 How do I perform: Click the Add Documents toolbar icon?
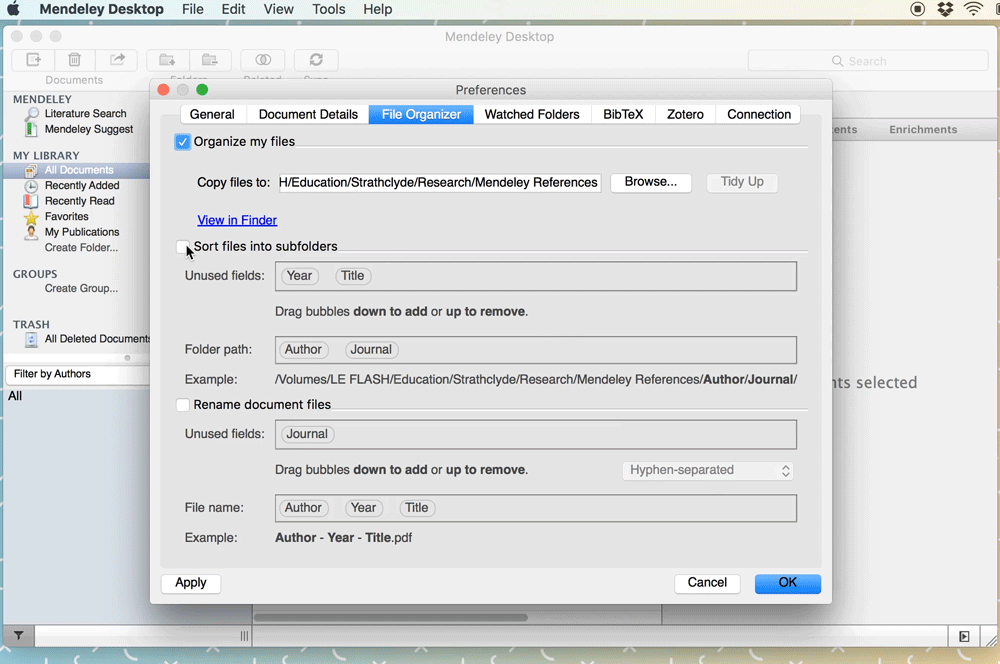tap(33, 60)
